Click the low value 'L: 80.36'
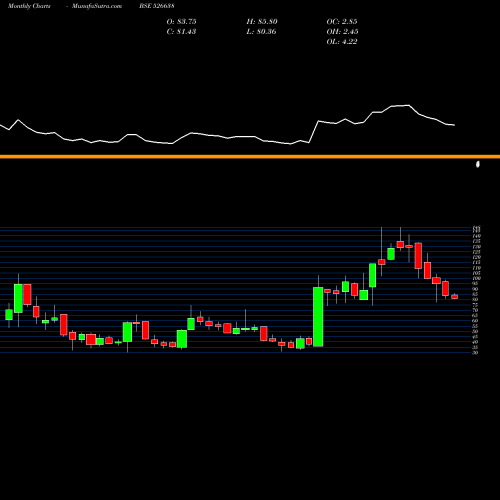 click(261, 32)
